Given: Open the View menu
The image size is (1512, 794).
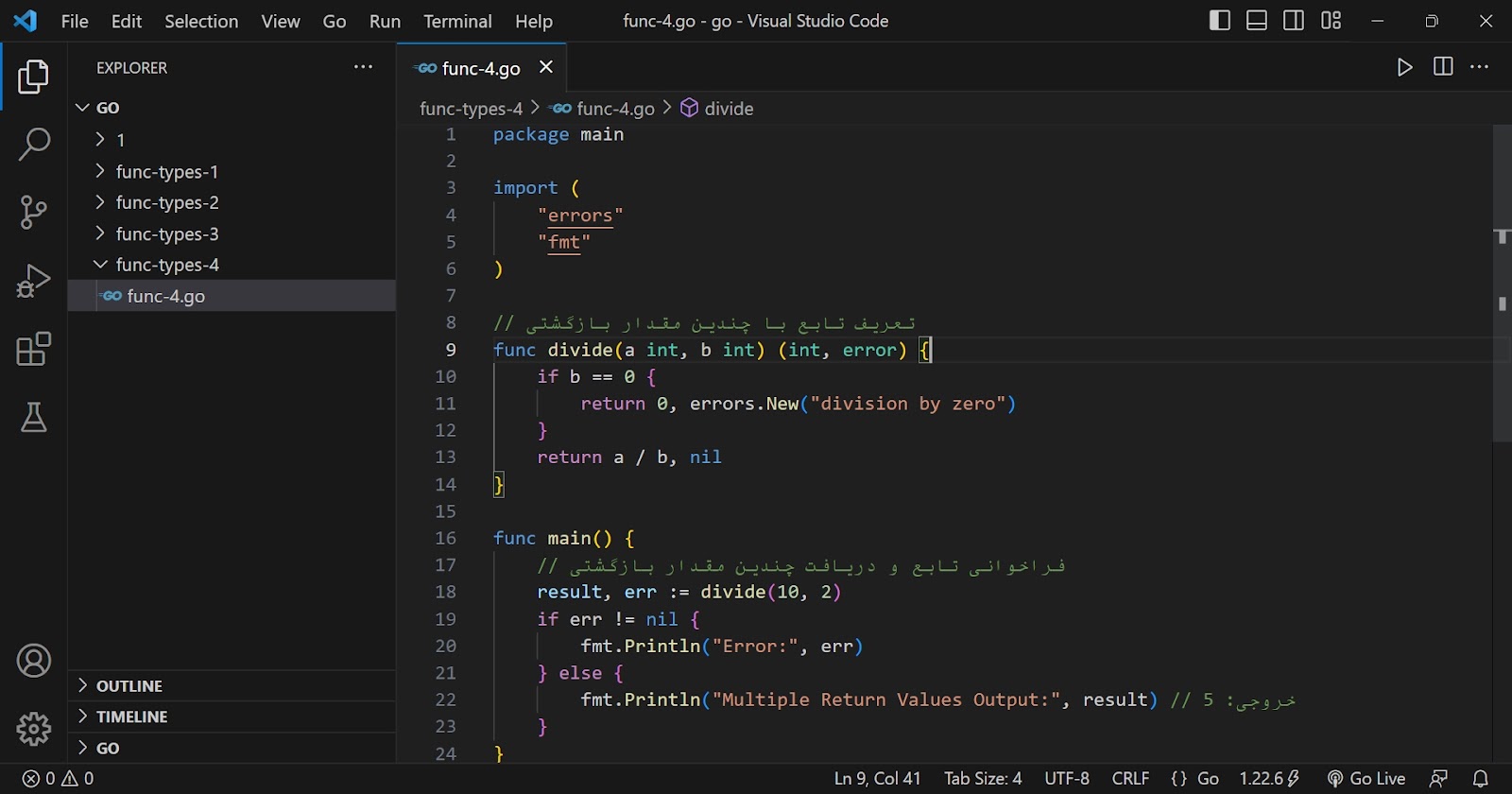Looking at the screenshot, I should (281, 21).
